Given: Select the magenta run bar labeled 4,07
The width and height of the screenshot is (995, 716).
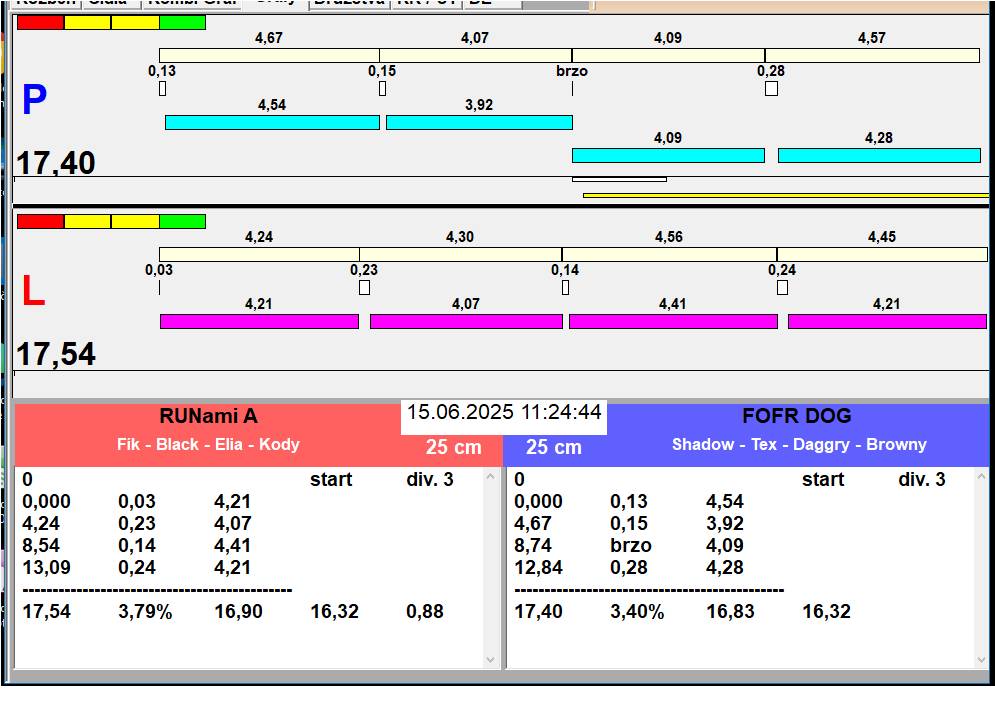Looking at the screenshot, I should click(x=466, y=321).
